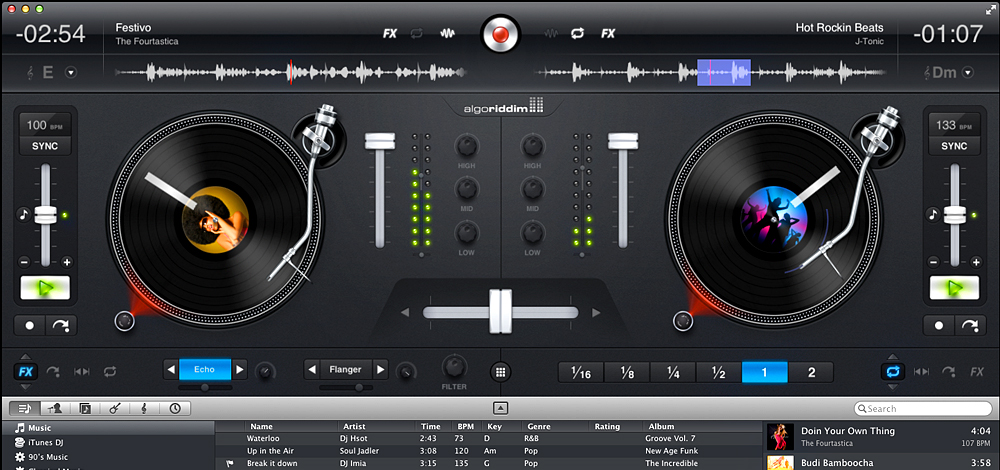Open the grid sampler button beside FILTER knob

[x=501, y=372]
